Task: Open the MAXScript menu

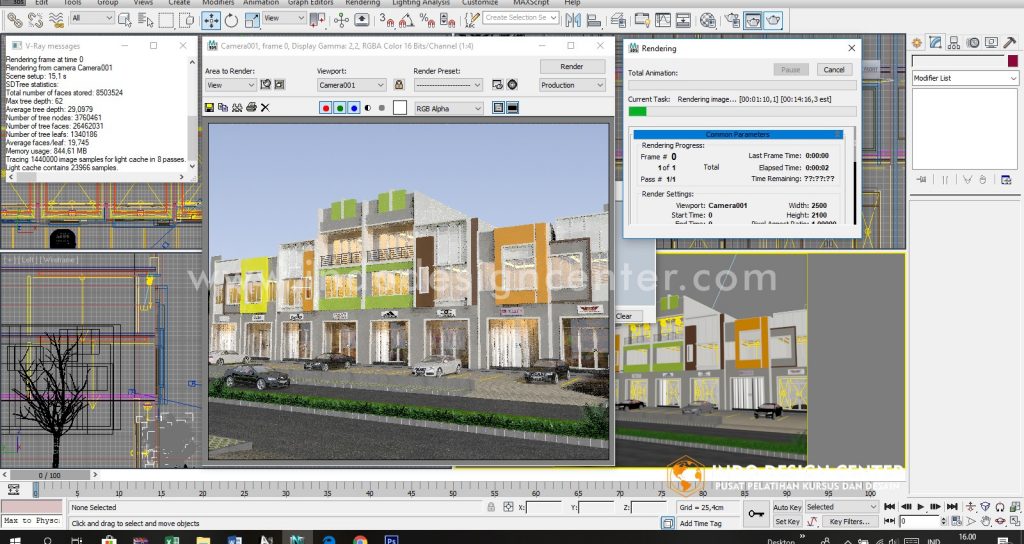Action: click(531, 3)
